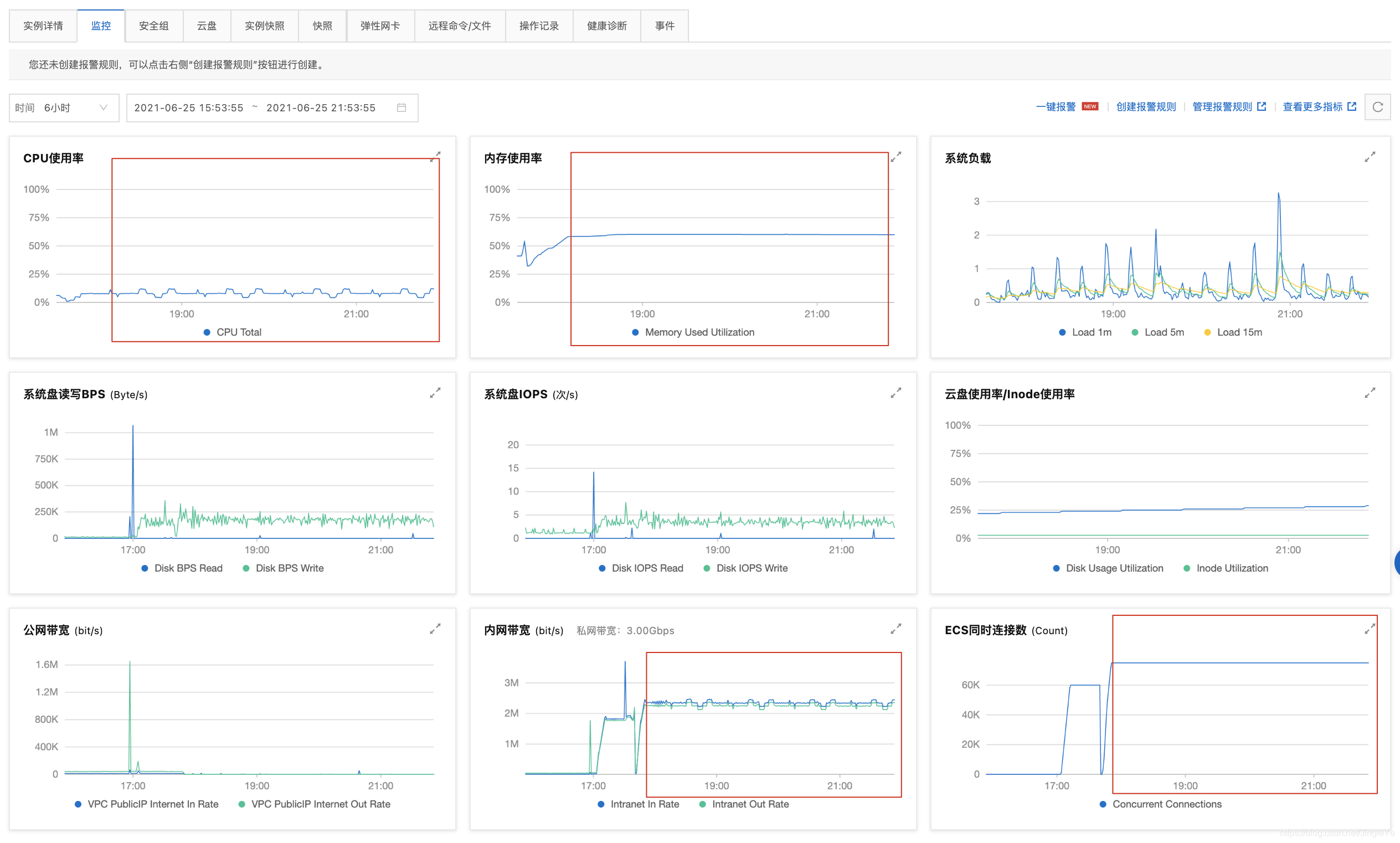The image size is (1400, 843).
Task: Open the 健康诊断 tab
Action: (x=606, y=25)
